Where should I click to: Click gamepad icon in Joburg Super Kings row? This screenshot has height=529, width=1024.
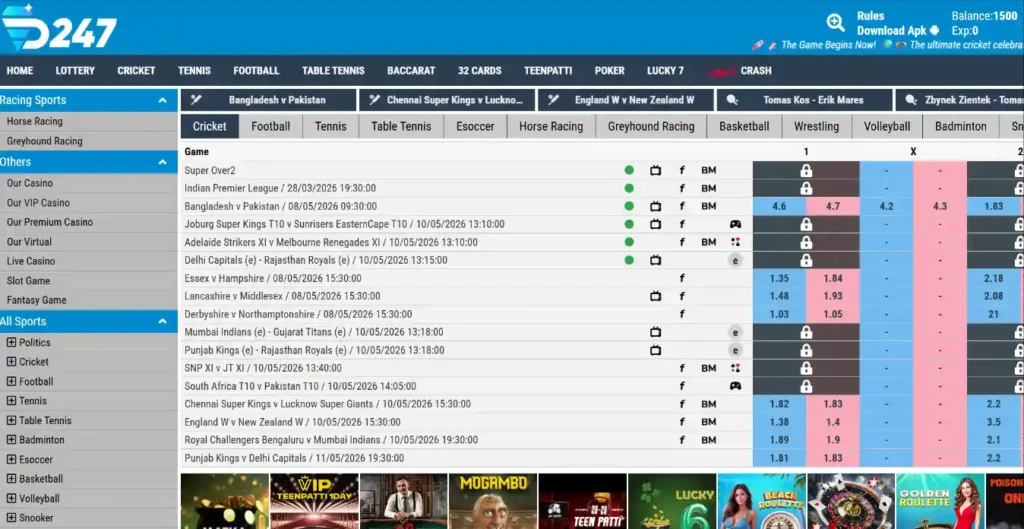735,224
